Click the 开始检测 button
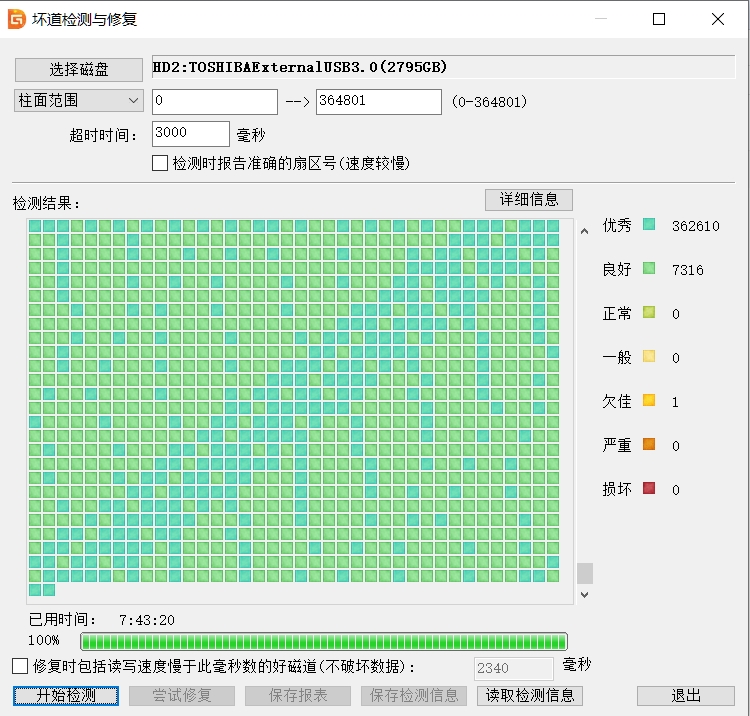This screenshot has width=750, height=716. (66, 695)
